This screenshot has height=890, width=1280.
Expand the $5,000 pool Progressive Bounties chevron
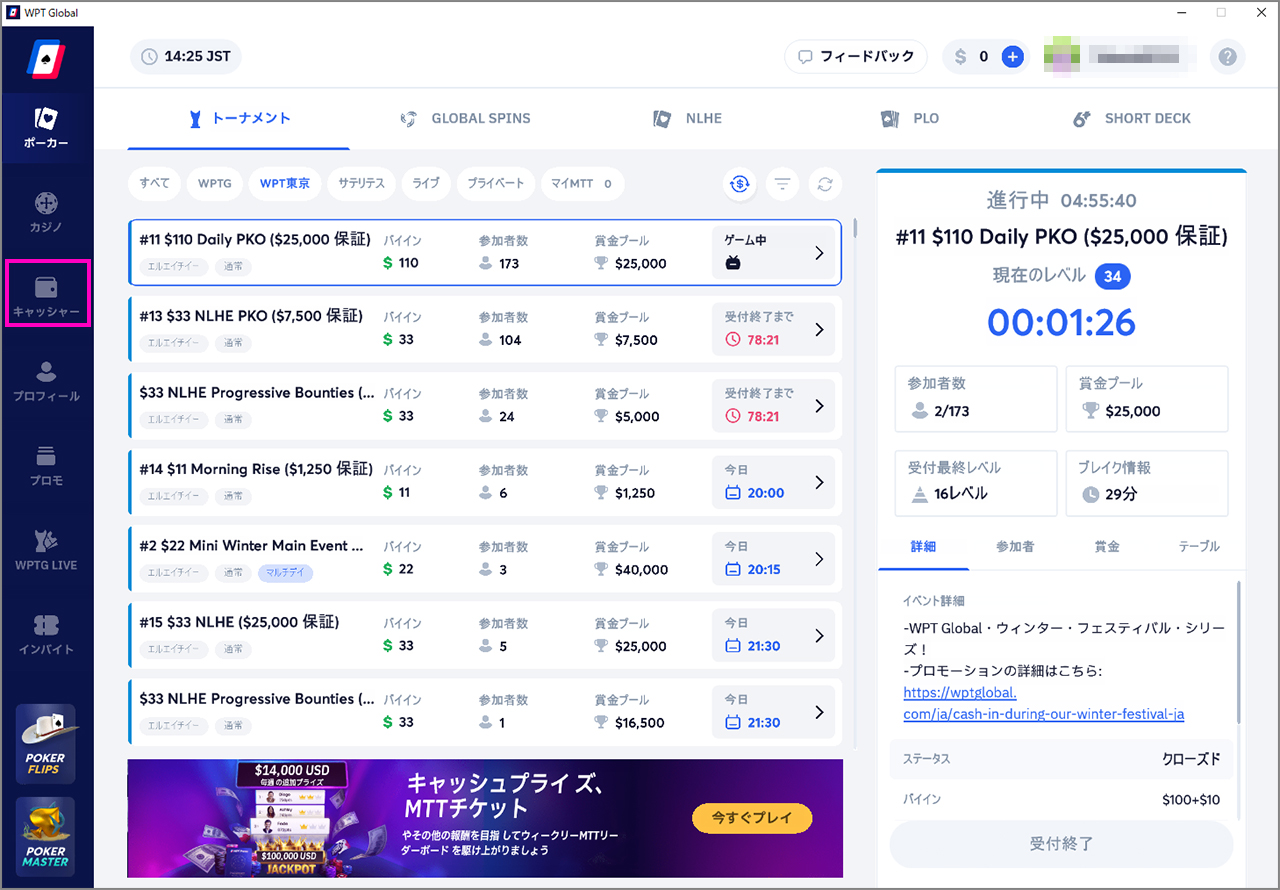(x=819, y=406)
